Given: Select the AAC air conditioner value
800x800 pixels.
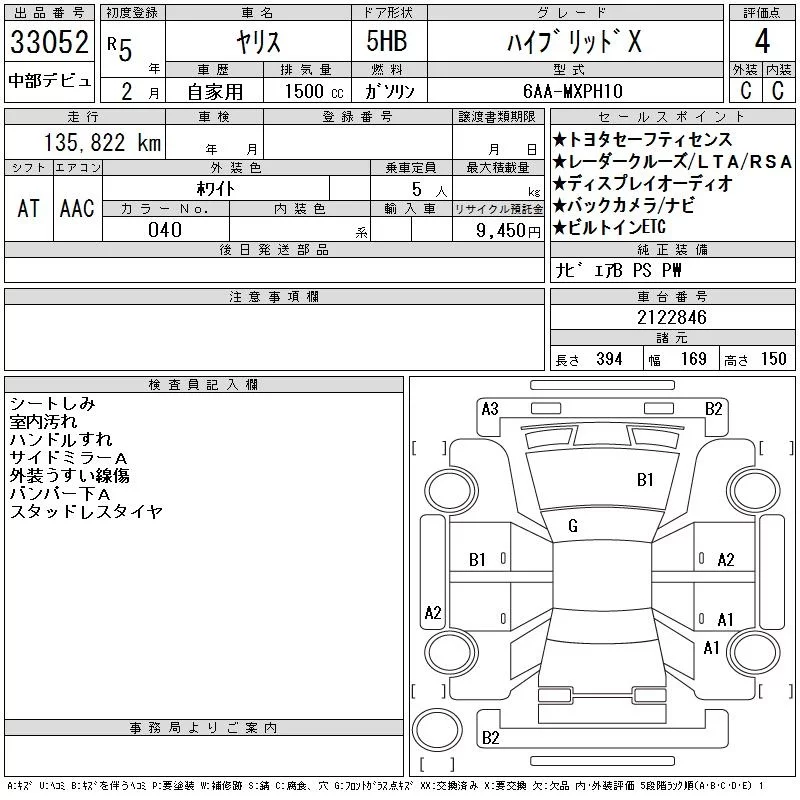Looking at the screenshot, I should tap(77, 208).
